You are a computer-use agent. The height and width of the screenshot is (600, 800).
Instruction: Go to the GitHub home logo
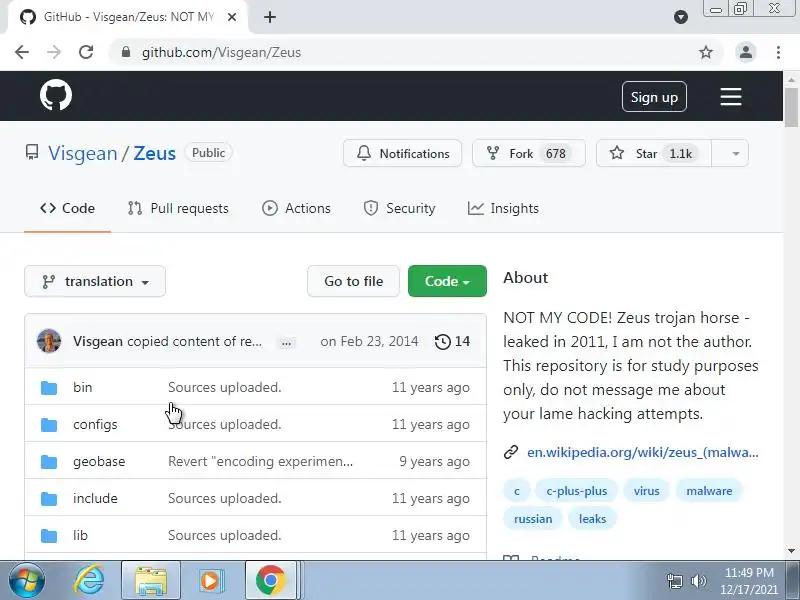56,95
